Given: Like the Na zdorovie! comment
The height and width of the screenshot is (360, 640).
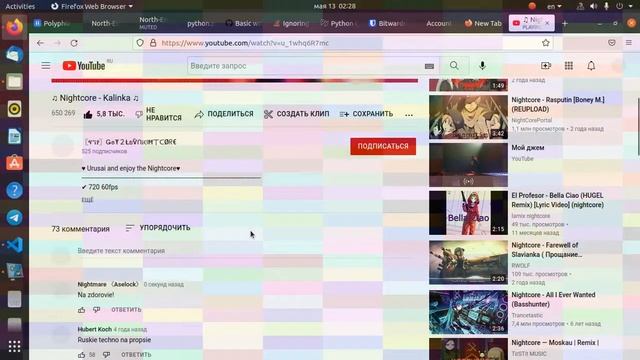Looking at the screenshot, I should (x=82, y=310).
